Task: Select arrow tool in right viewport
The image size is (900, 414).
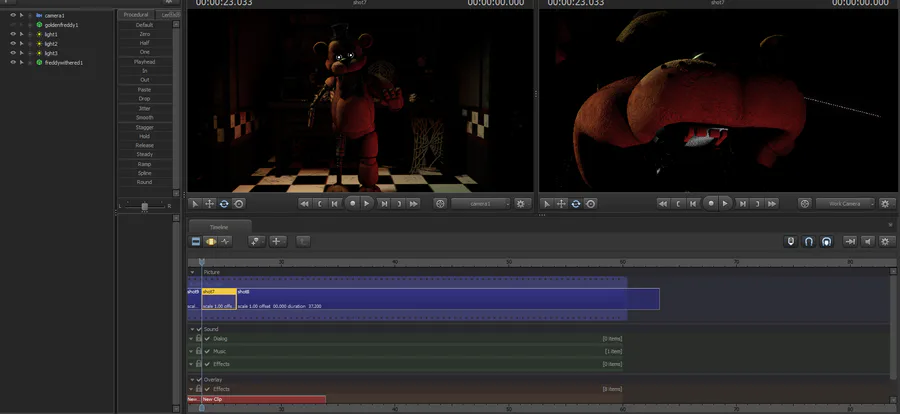Action: click(547, 204)
